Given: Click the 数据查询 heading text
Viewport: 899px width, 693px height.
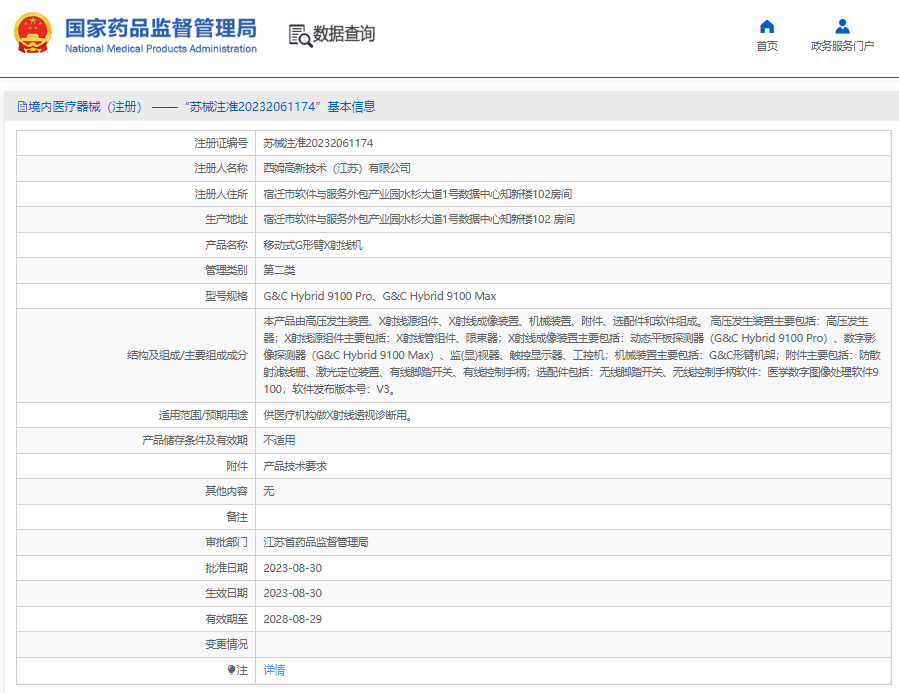Looking at the screenshot, I should coord(343,34).
